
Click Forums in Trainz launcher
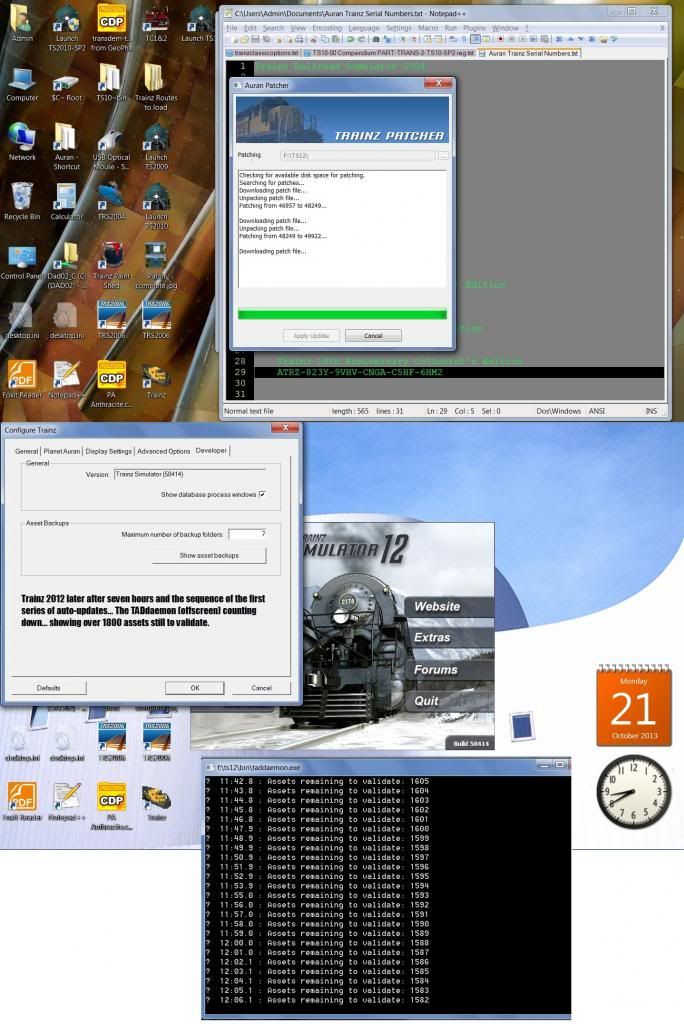pyautogui.click(x=449, y=669)
